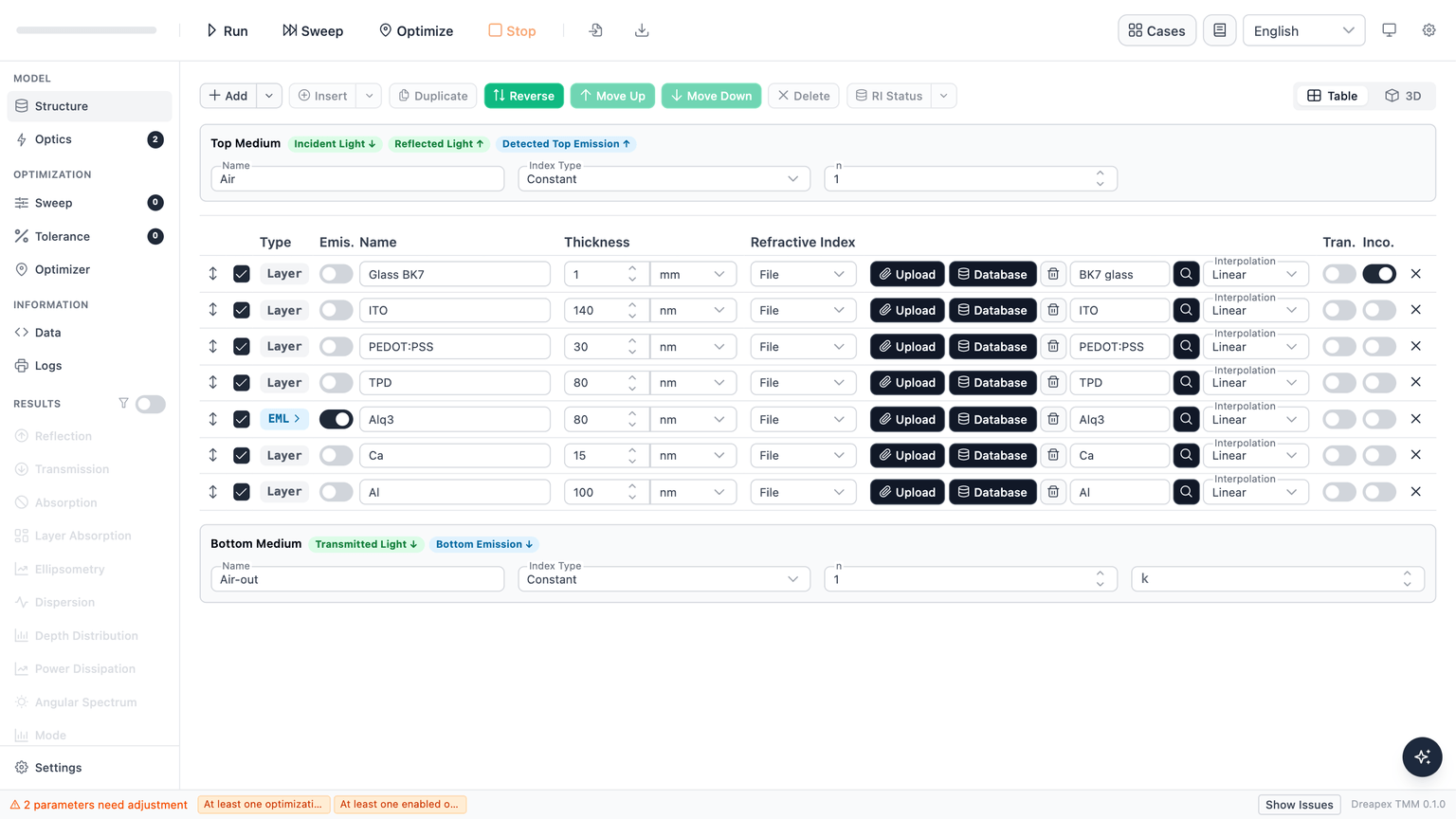Click the reorder handle on the TPD row
This screenshot has width=1456, height=819.
coord(213,382)
